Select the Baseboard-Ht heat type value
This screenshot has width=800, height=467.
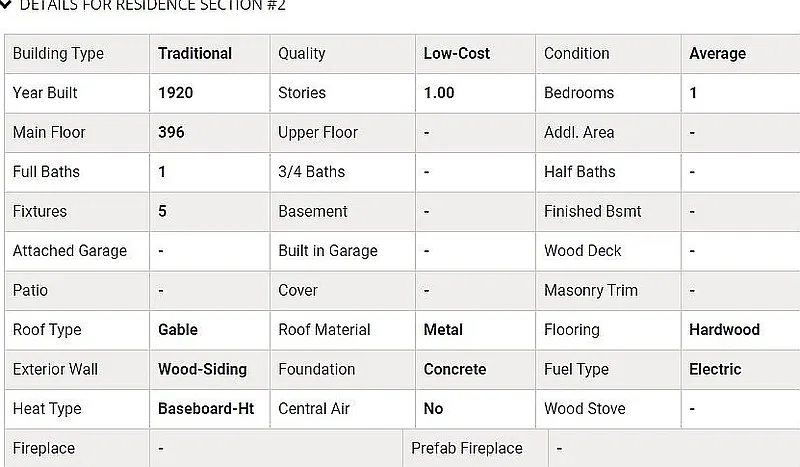206,409
